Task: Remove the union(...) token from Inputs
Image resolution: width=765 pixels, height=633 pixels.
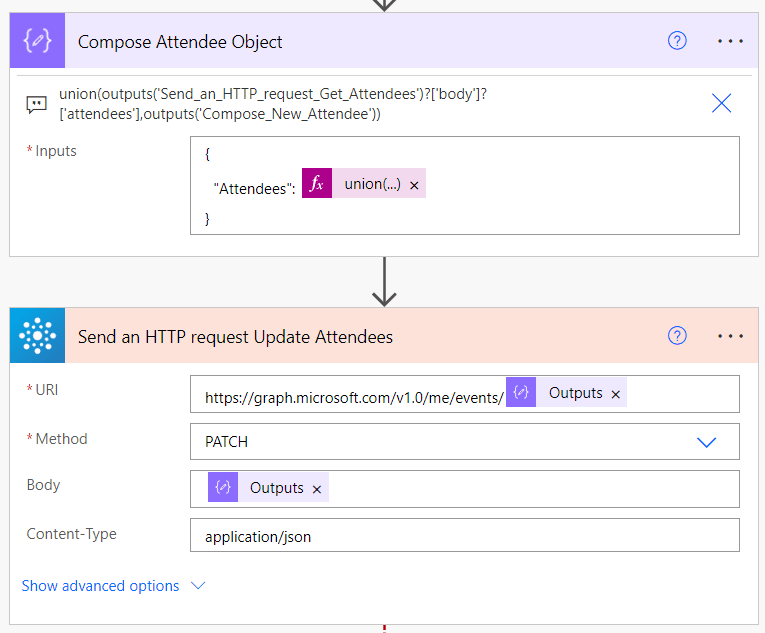Action: [414, 185]
